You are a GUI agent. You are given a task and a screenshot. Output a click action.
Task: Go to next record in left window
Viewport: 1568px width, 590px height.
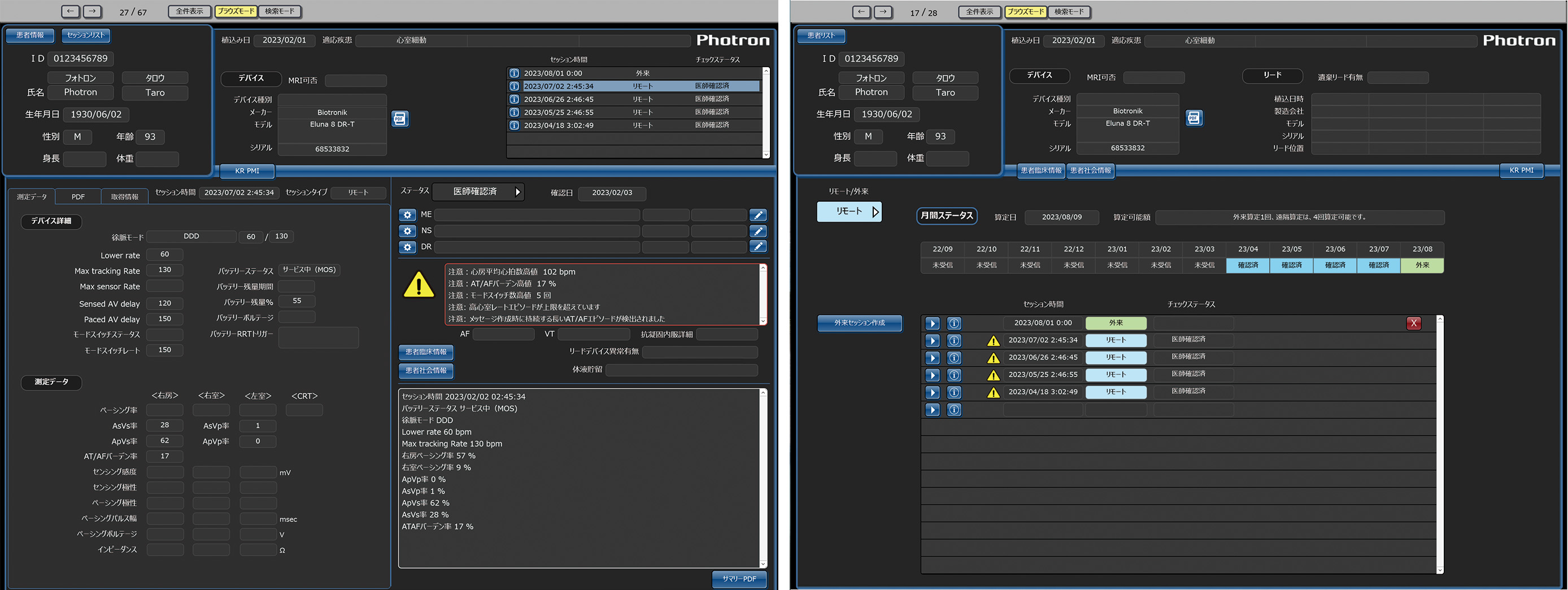pos(92,11)
